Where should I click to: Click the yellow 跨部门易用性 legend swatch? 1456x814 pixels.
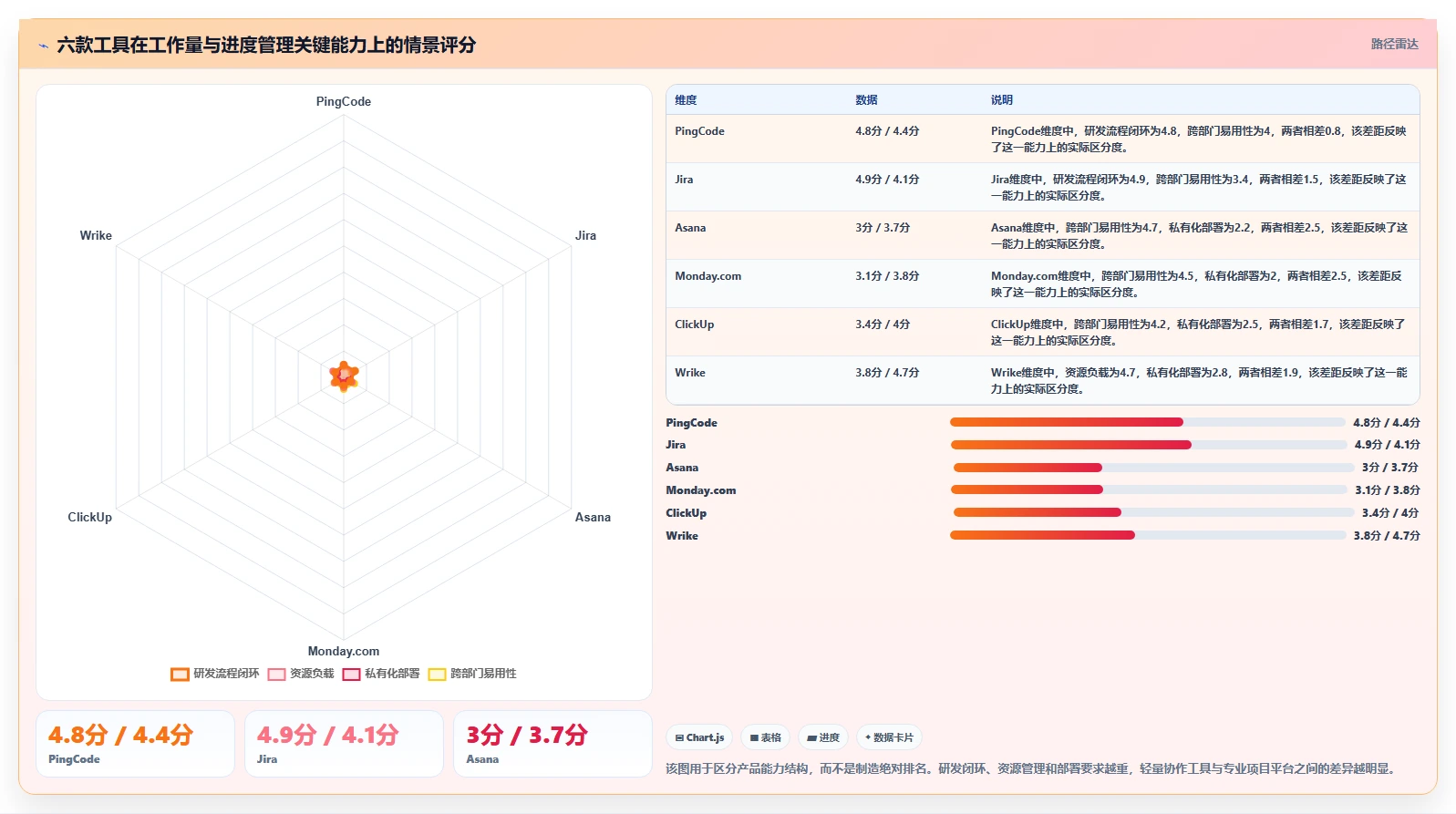(437, 675)
